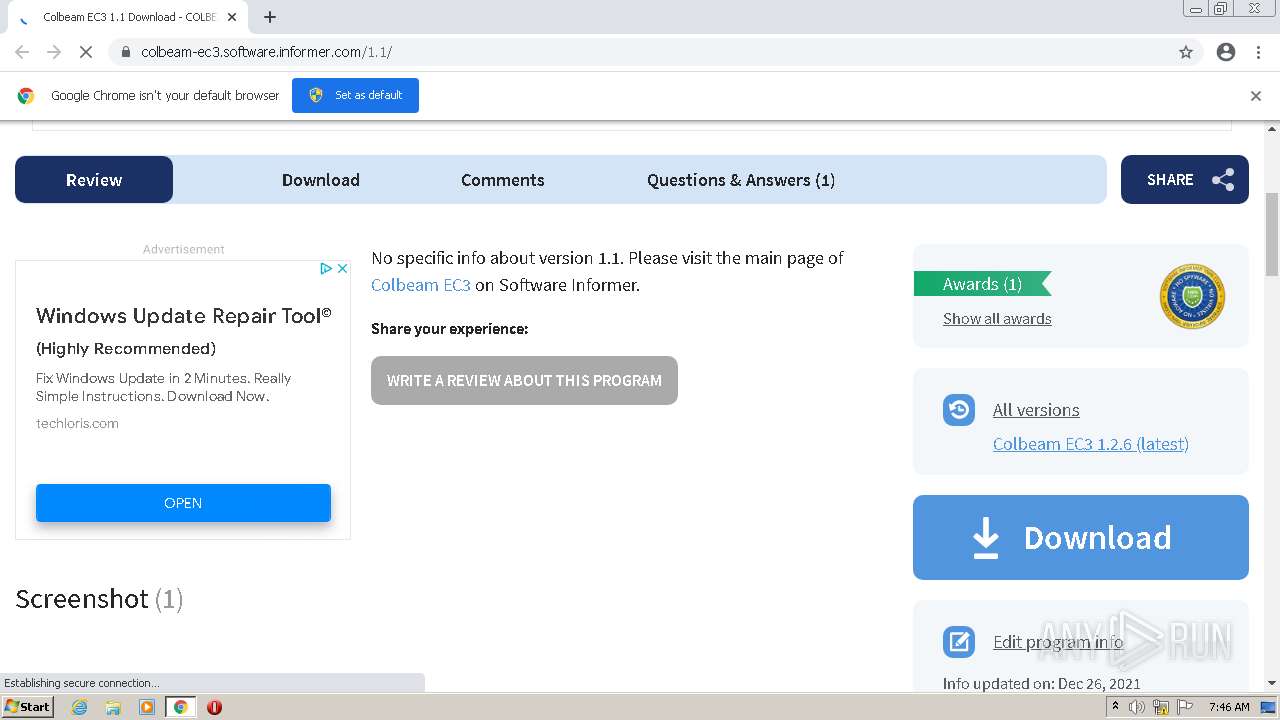Open a new browser tab
Image resolution: width=1280 pixels, height=720 pixels.
tap(270, 17)
